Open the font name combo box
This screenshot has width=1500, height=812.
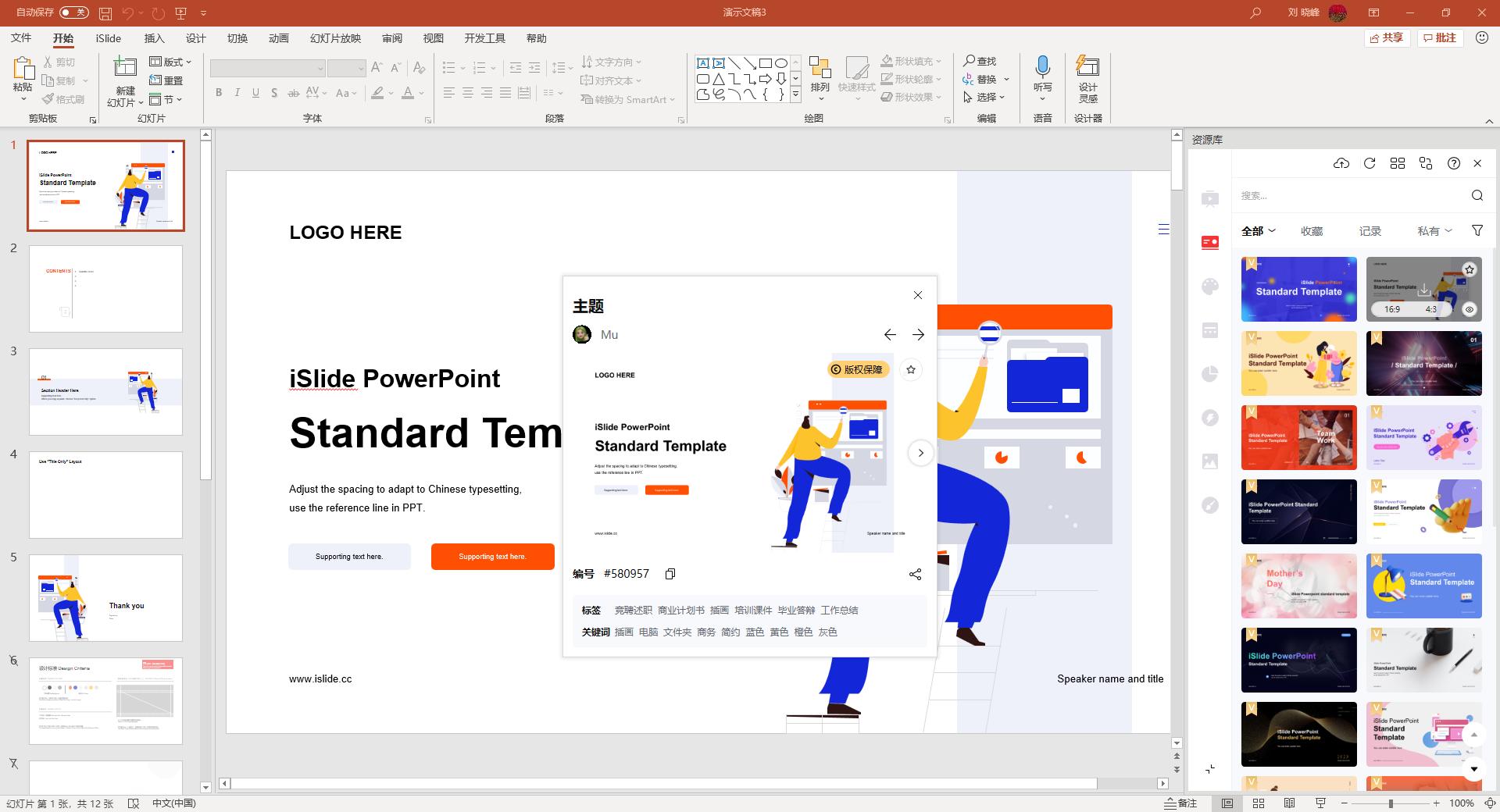click(267, 68)
